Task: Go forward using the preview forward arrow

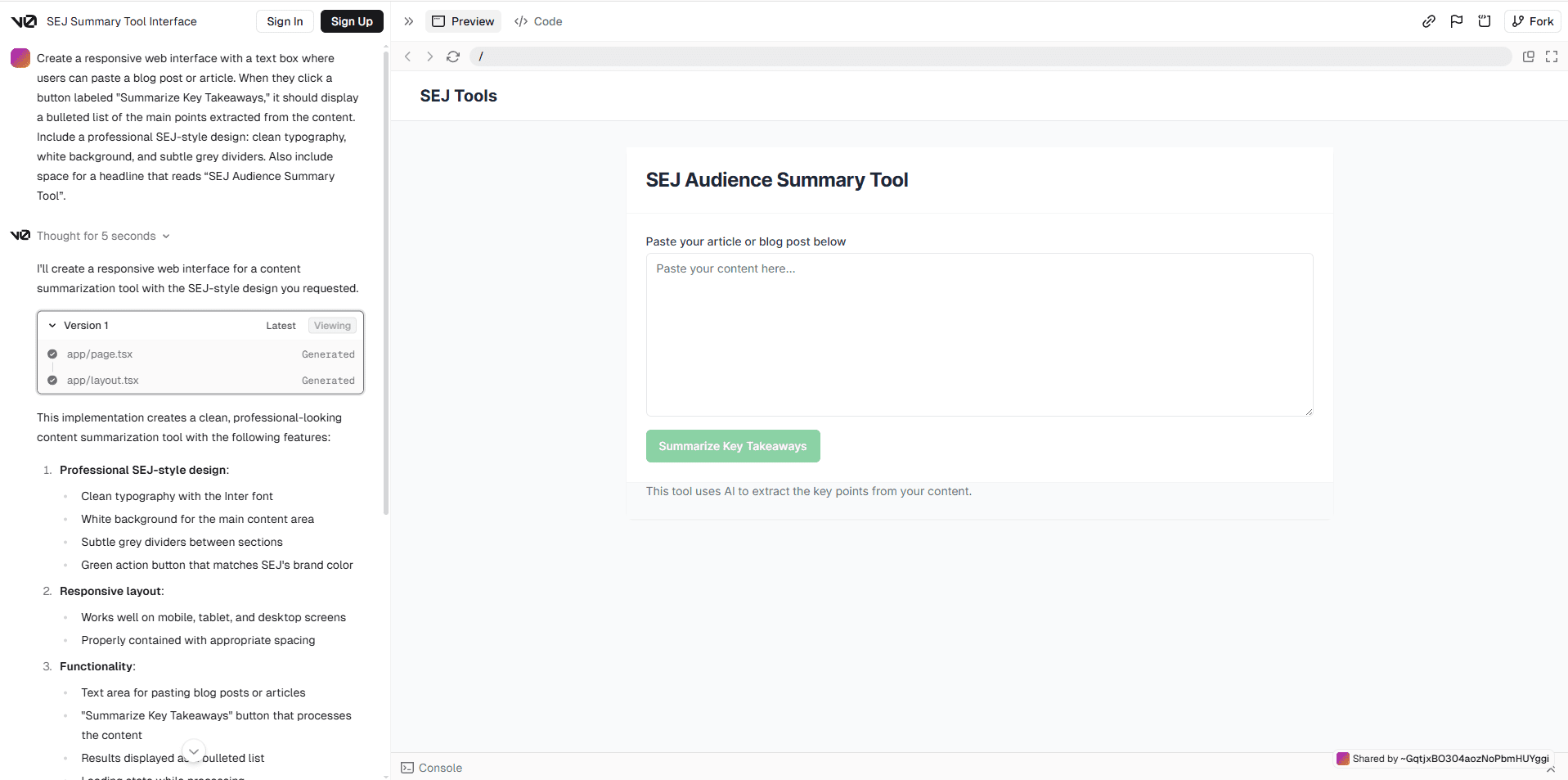Action: coord(429,56)
